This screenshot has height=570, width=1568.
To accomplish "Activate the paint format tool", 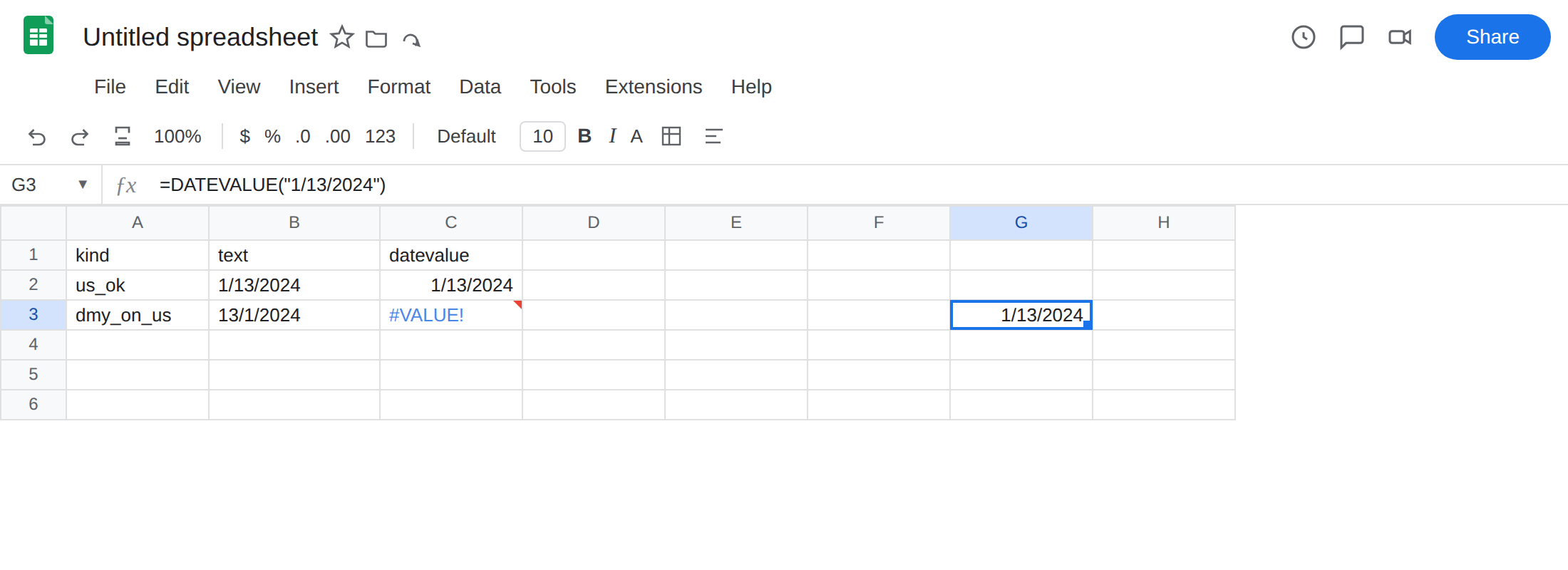I will (123, 136).
